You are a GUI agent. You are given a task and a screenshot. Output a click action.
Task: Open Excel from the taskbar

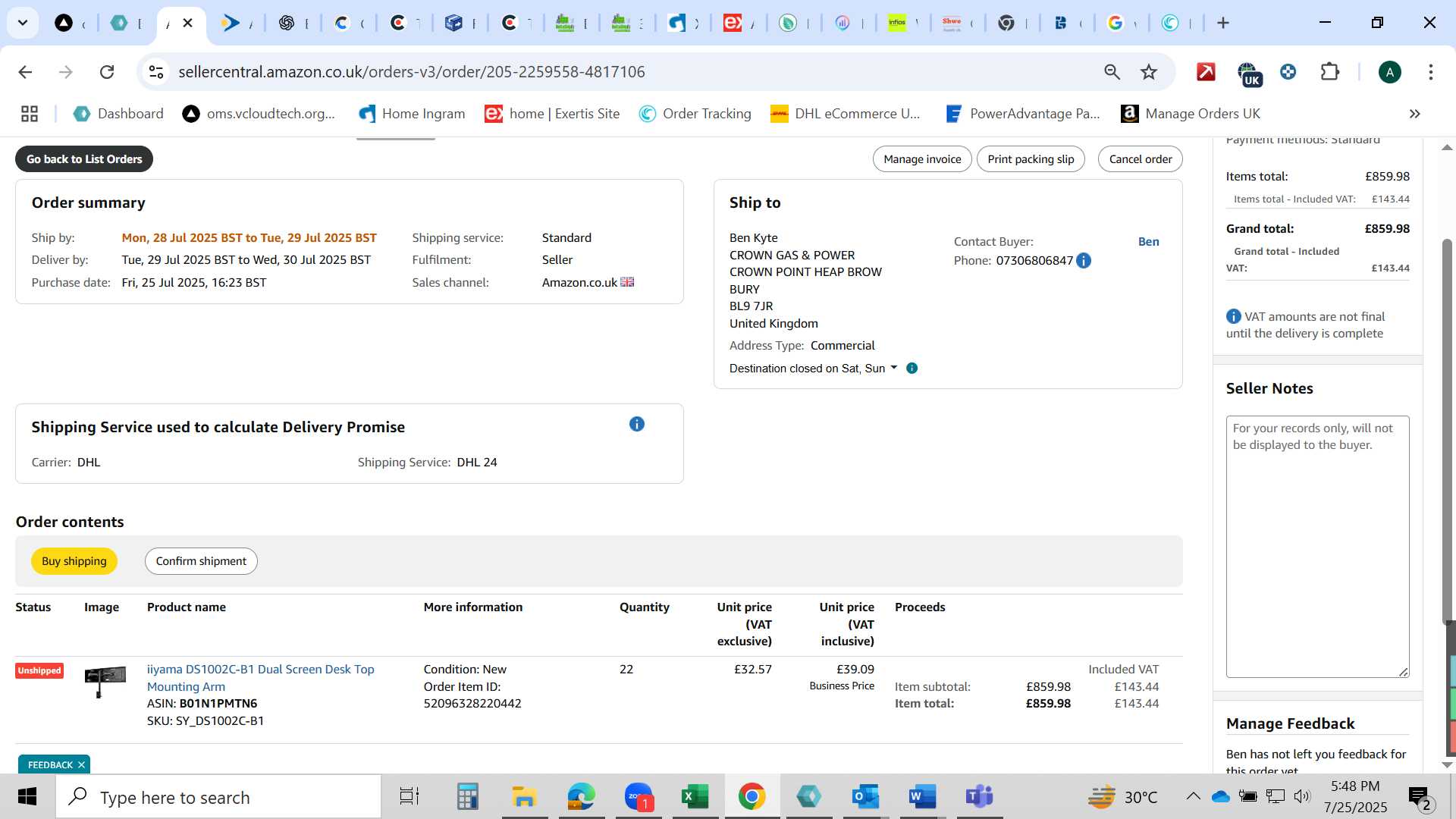point(695,797)
